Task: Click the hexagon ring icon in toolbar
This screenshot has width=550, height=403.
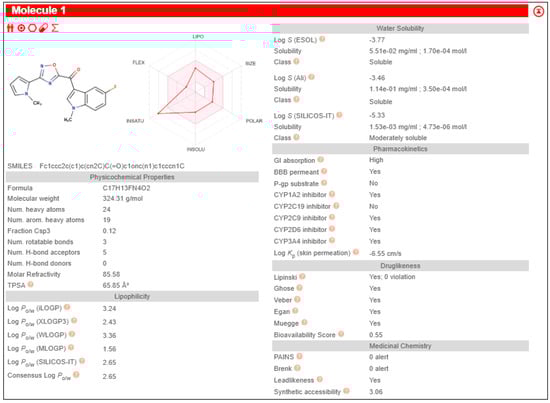Action: coord(32,28)
